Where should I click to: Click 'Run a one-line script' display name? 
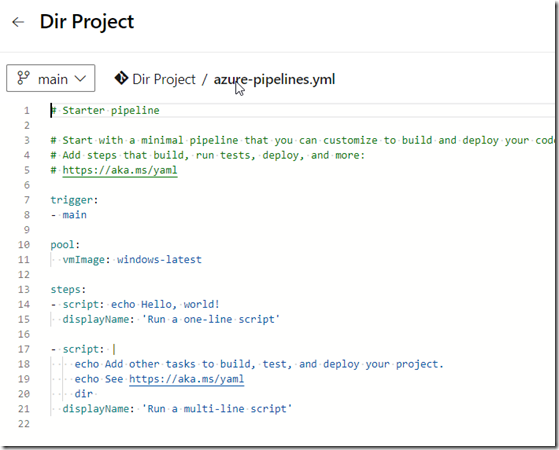(x=211, y=319)
